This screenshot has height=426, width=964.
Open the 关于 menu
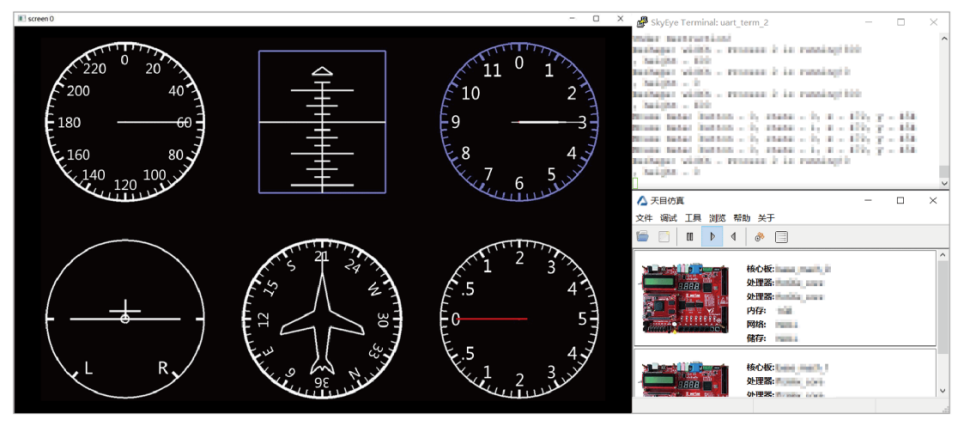click(x=766, y=218)
